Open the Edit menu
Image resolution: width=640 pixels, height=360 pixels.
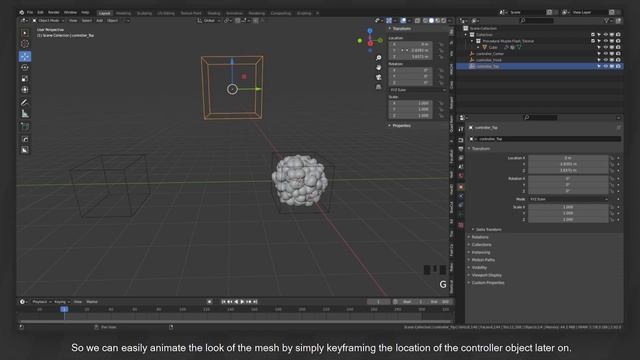pyautogui.click(x=40, y=13)
